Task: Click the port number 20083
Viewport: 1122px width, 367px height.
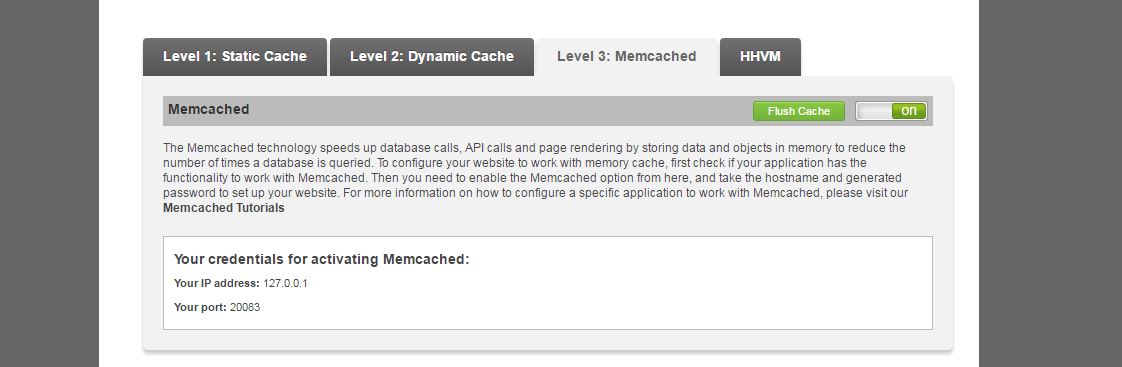Action: pyautogui.click(x=245, y=308)
